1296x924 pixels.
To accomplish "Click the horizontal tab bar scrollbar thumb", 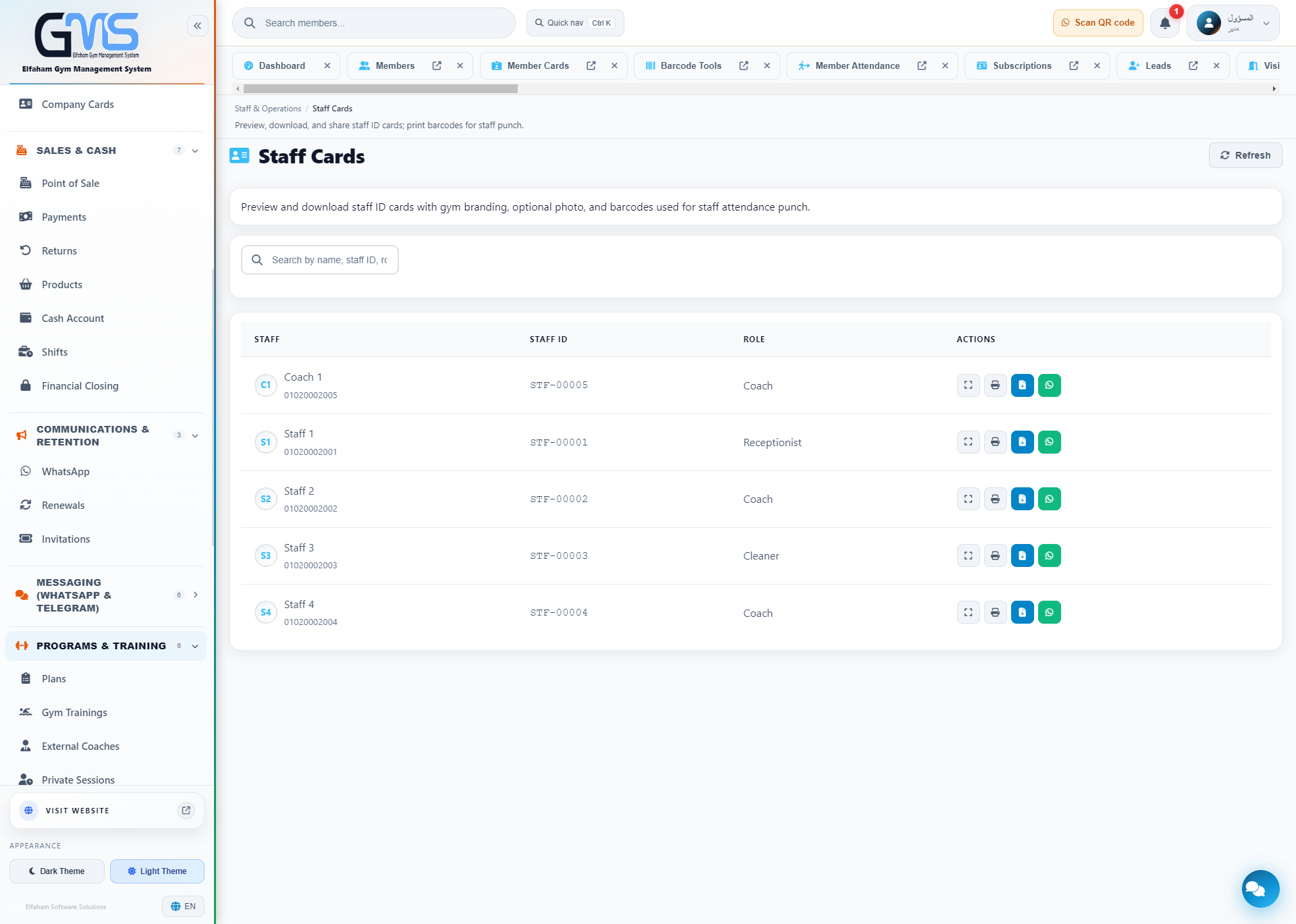I will [381, 88].
